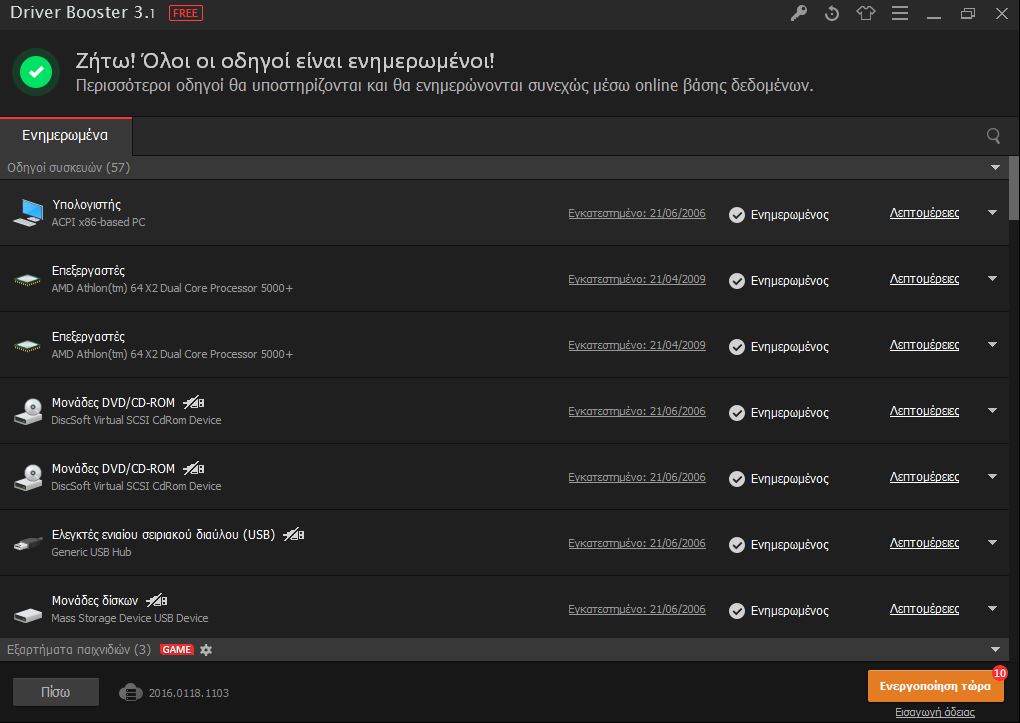The width and height of the screenshot is (1020, 723).
Task: Click status checkmark for Generic USB Hub
Action: click(736, 545)
